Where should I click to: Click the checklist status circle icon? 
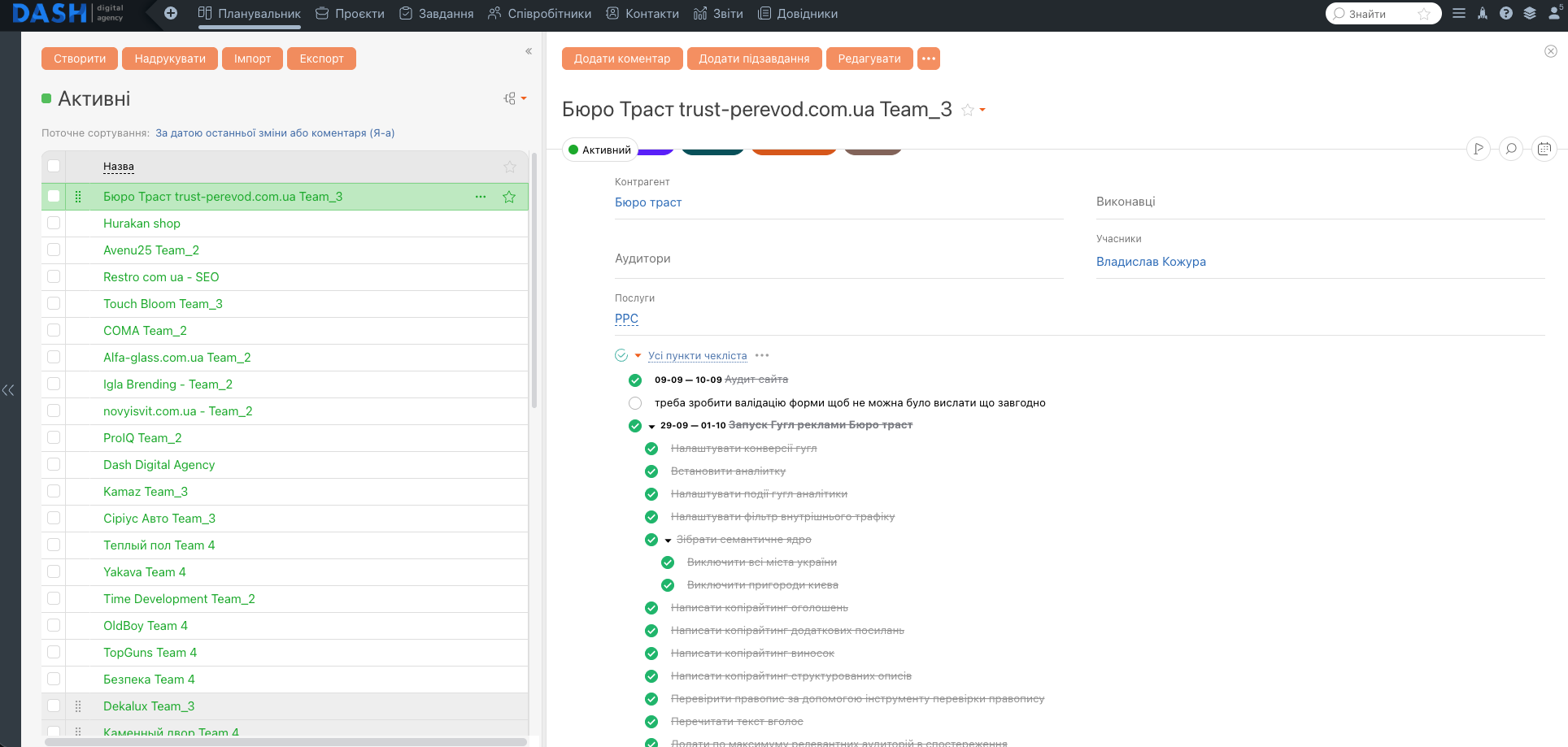click(x=621, y=355)
